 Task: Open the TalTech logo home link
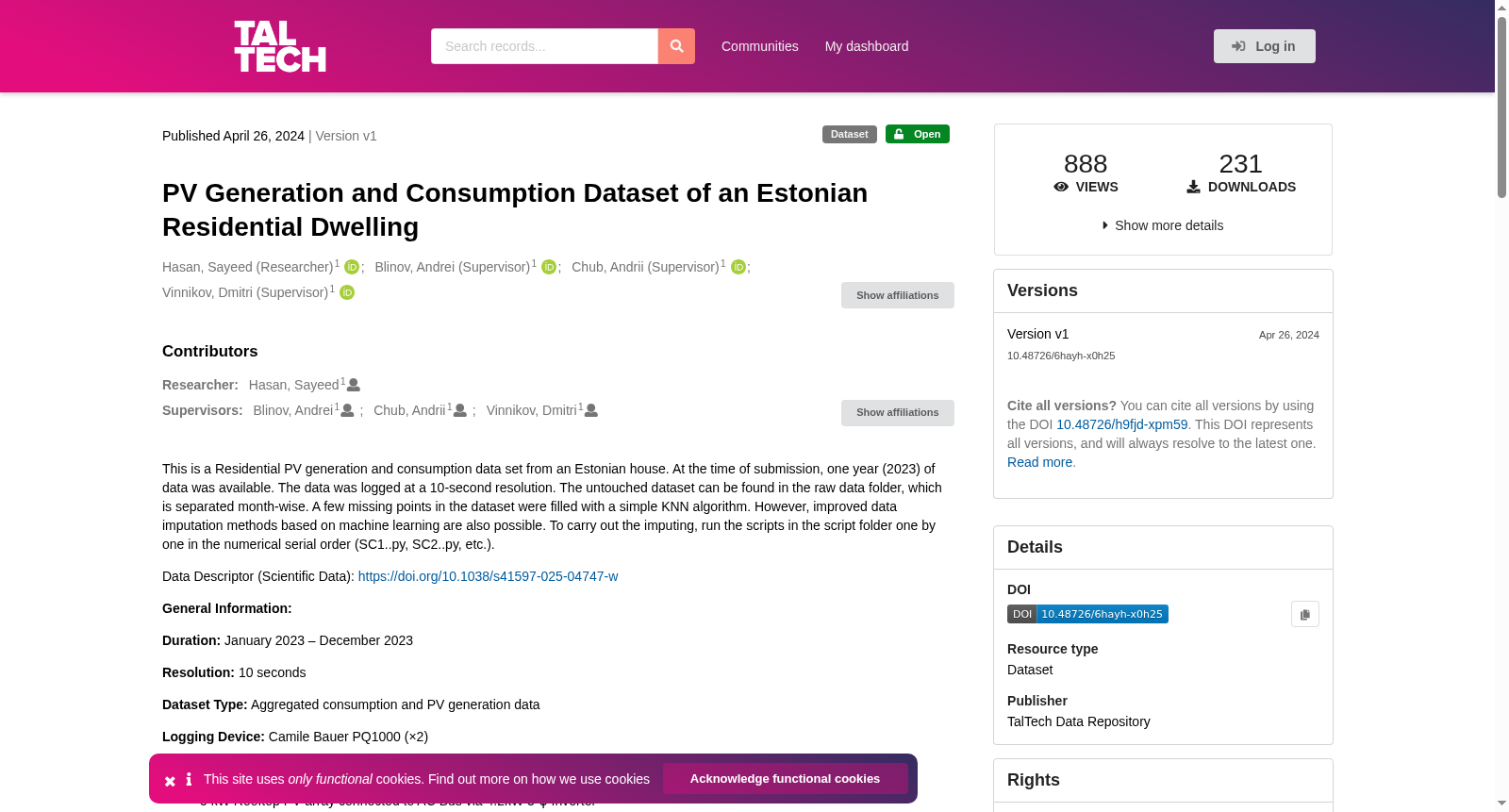point(280,46)
